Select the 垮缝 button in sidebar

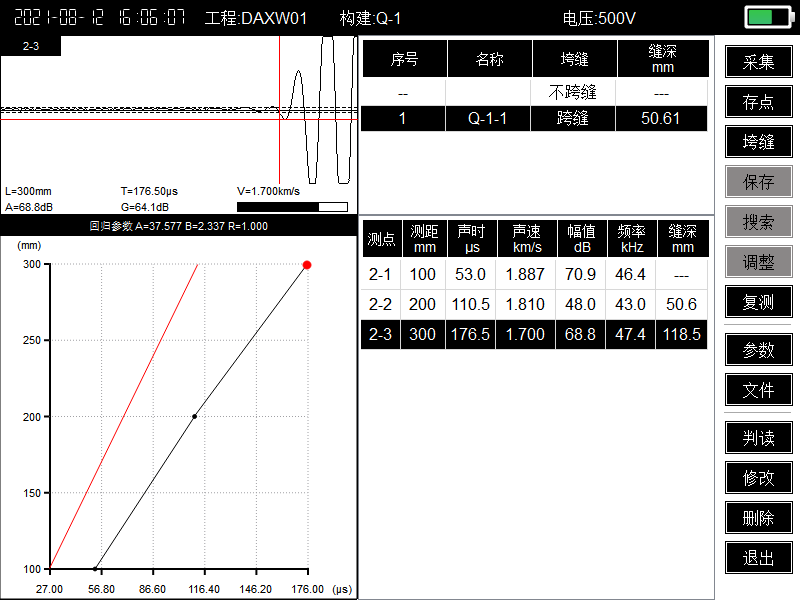click(x=758, y=142)
